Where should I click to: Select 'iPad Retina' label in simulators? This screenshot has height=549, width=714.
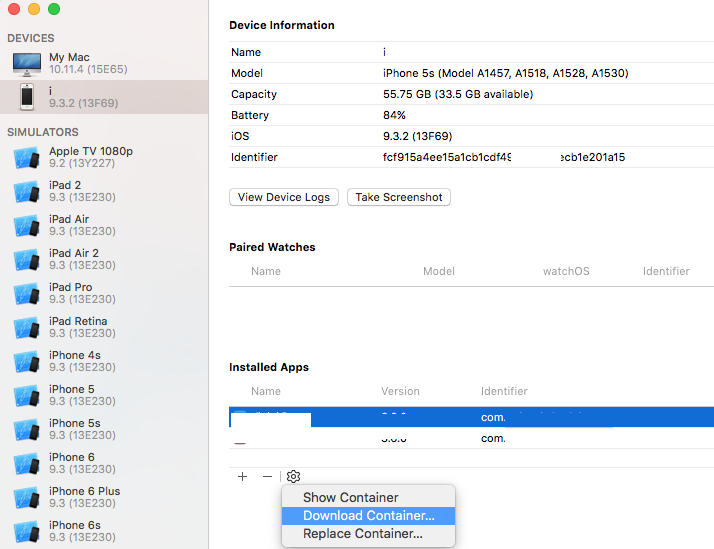tap(78, 321)
